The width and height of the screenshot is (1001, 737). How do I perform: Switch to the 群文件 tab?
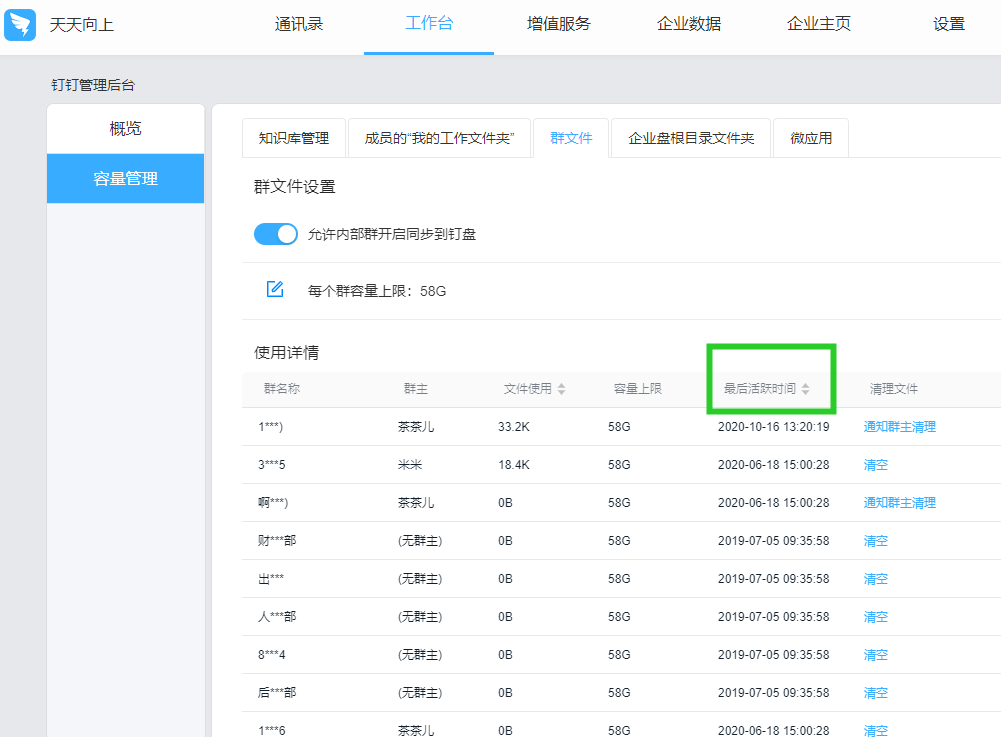pos(571,138)
